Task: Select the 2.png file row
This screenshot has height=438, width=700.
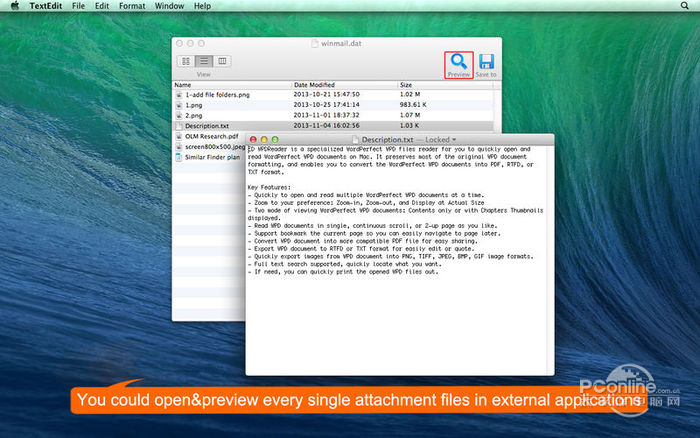Action: (x=333, y=115)
